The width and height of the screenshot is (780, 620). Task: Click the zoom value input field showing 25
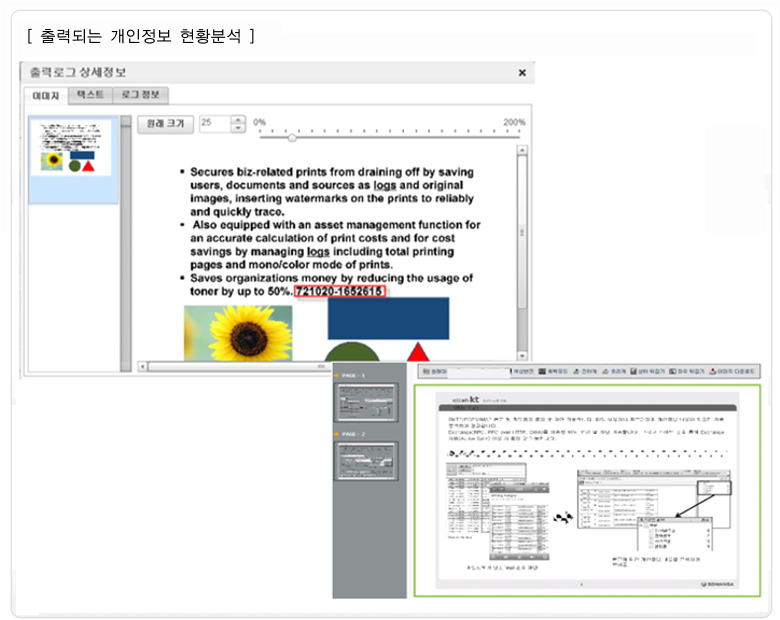pyautogui.click(x=213, y=123)
